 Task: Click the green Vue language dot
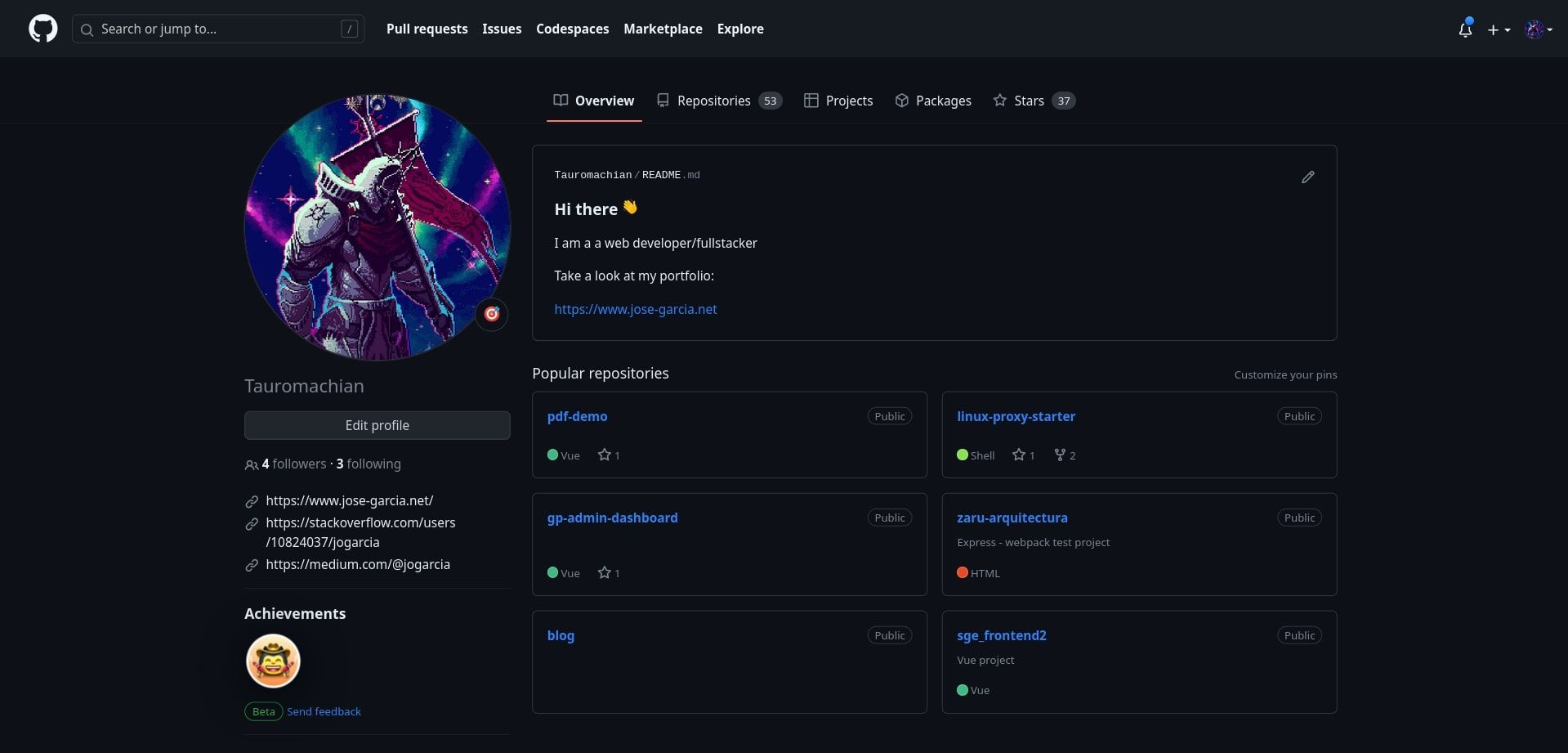[x=552, y=455]
